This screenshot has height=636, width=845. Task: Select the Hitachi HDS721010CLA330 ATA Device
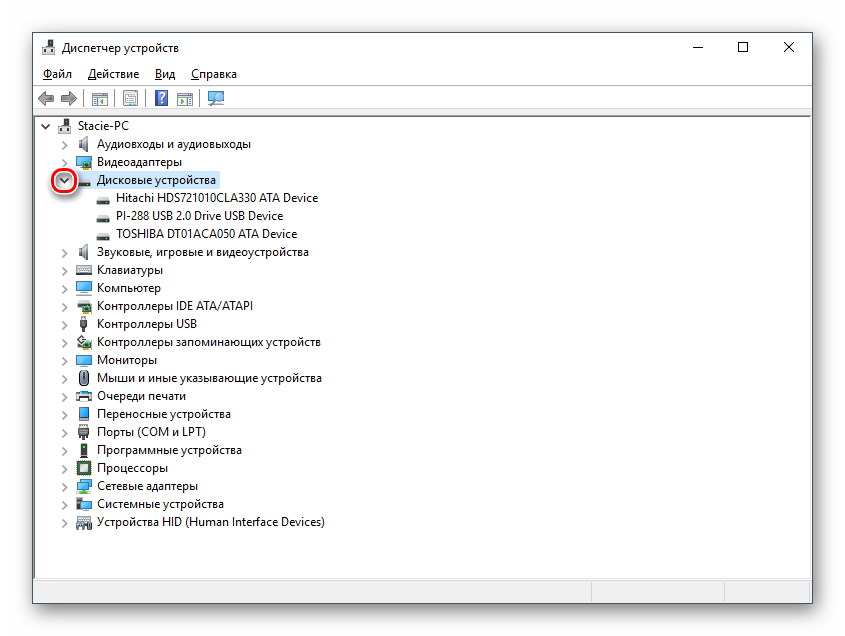point(216,198)
